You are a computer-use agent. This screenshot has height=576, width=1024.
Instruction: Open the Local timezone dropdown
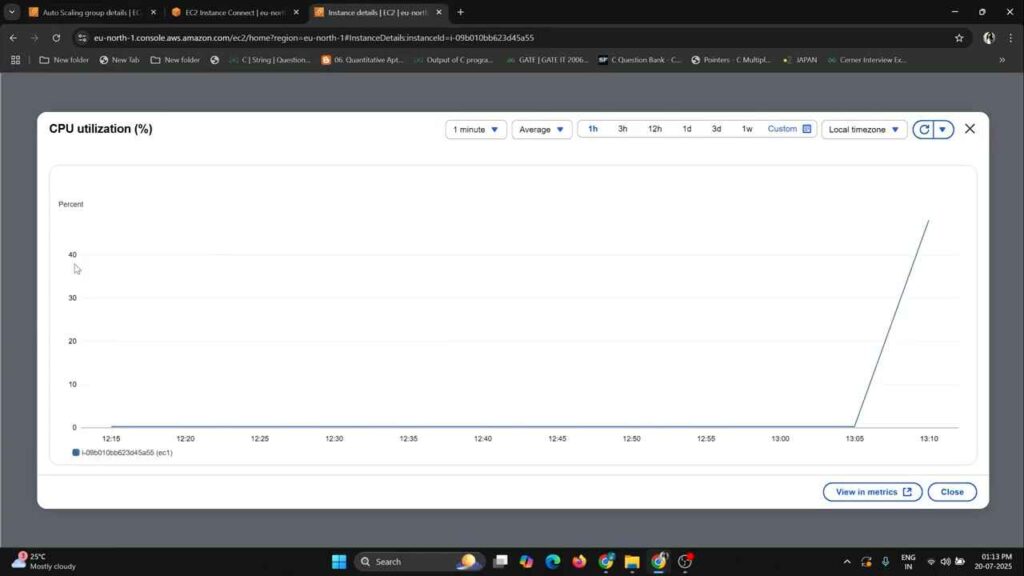(863, 129)
